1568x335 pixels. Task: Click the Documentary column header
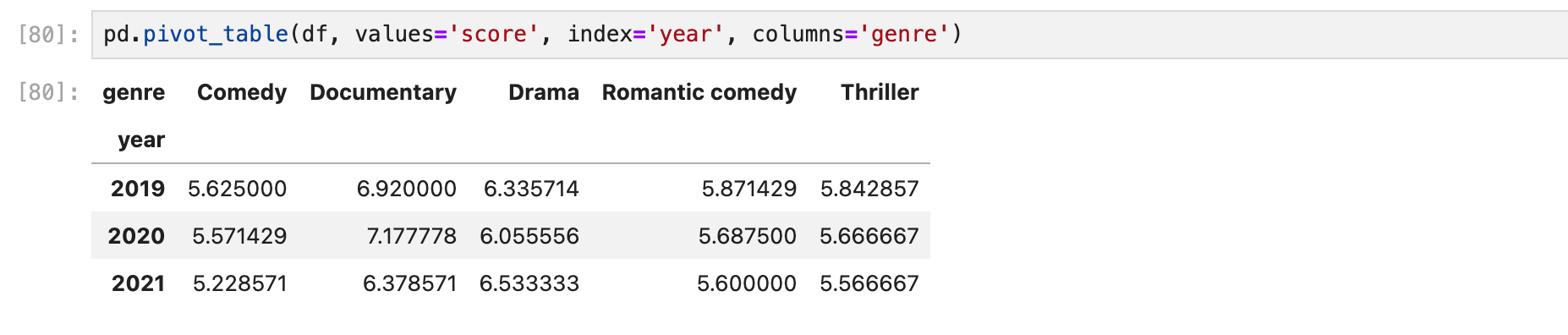[383, 92]
